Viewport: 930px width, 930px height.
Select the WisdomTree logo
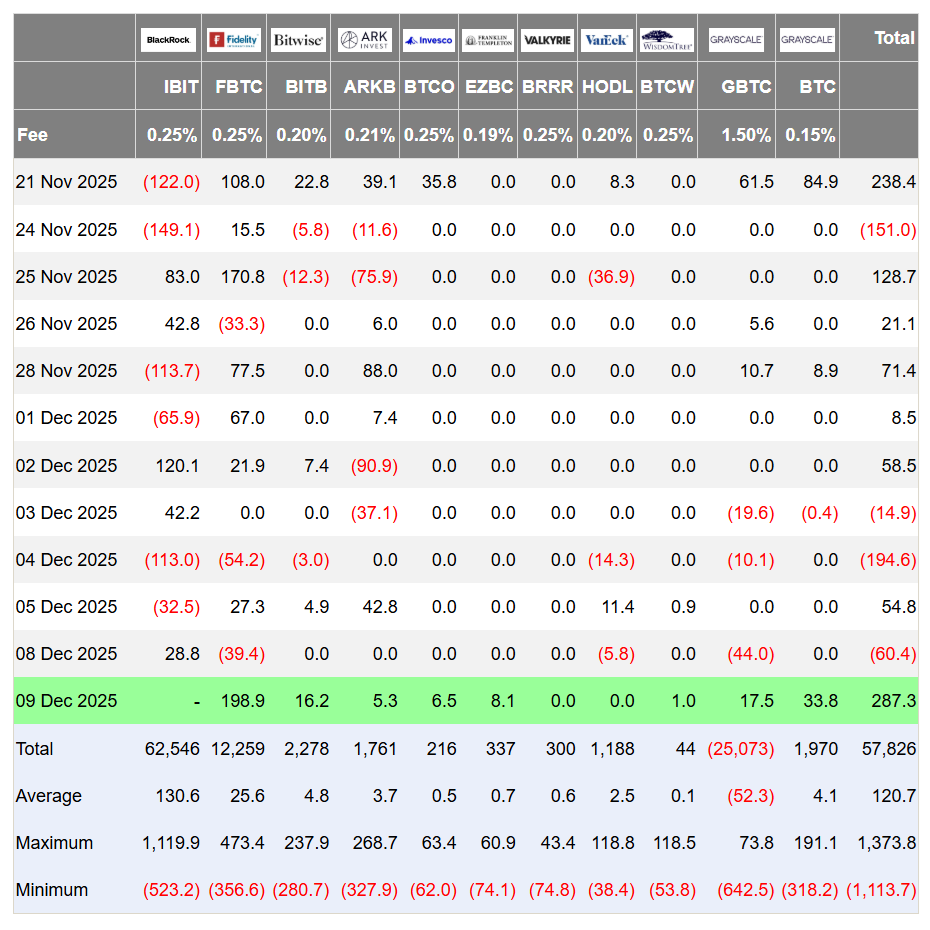pos(667,40)
